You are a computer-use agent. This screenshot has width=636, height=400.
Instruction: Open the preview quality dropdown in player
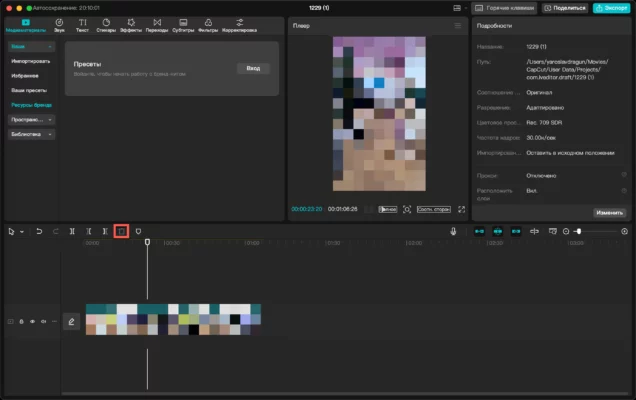tap(388, 209)
